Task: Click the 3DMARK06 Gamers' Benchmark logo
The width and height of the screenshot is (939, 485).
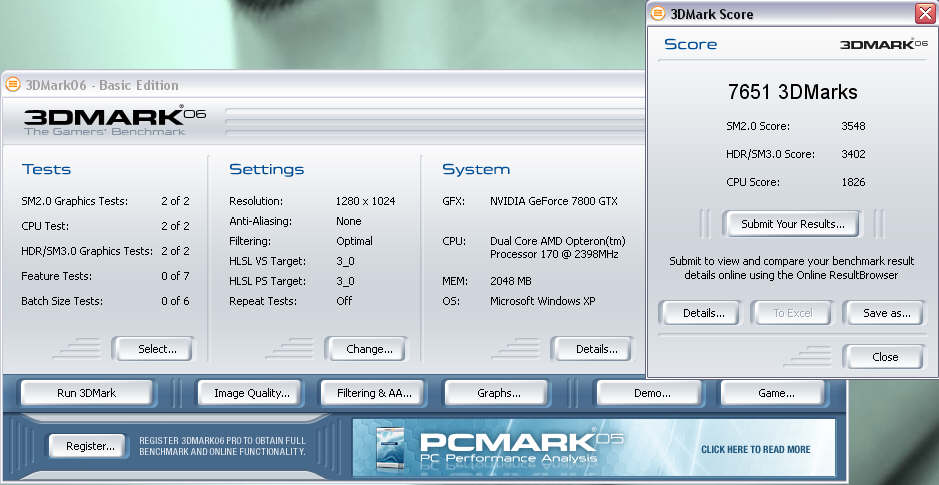Action: point(114,120)
